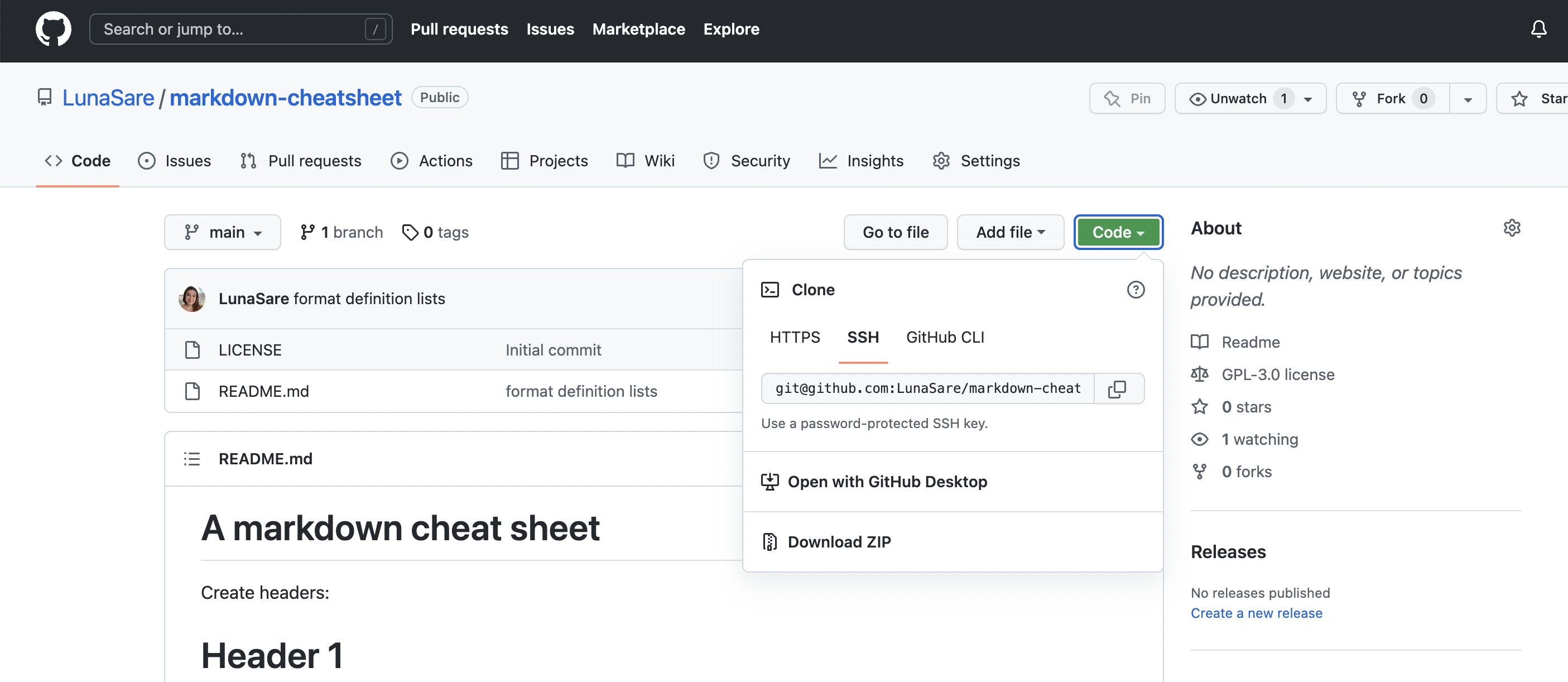Screen dimensions: 1568x682
Task: Open GPL-3.0 license link in About
Action: [1278, 374]
